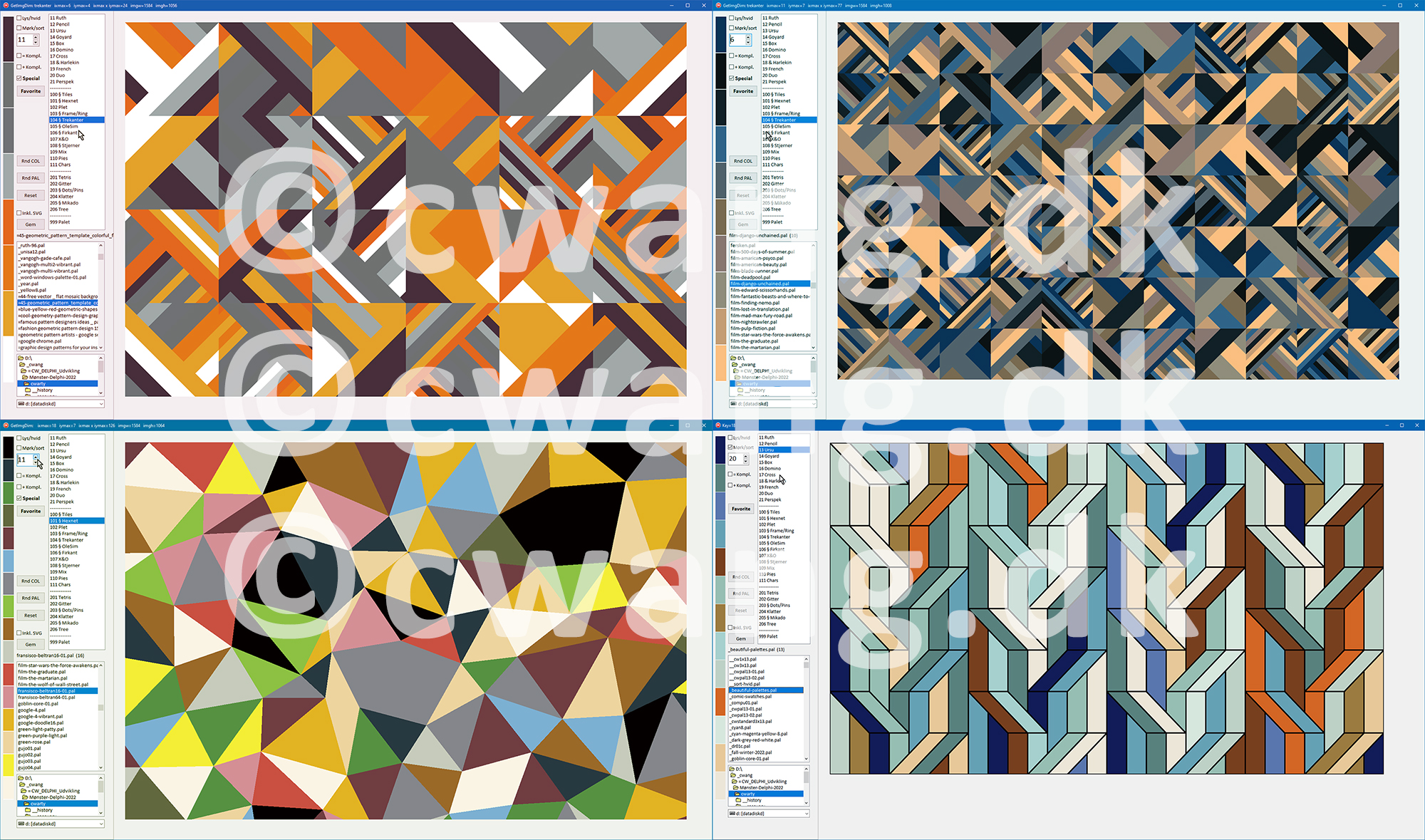Click navy blue top swatch in Keys:18 window
The height and width of the screenshot is (840, 1425).
click(x=720, y=450)
